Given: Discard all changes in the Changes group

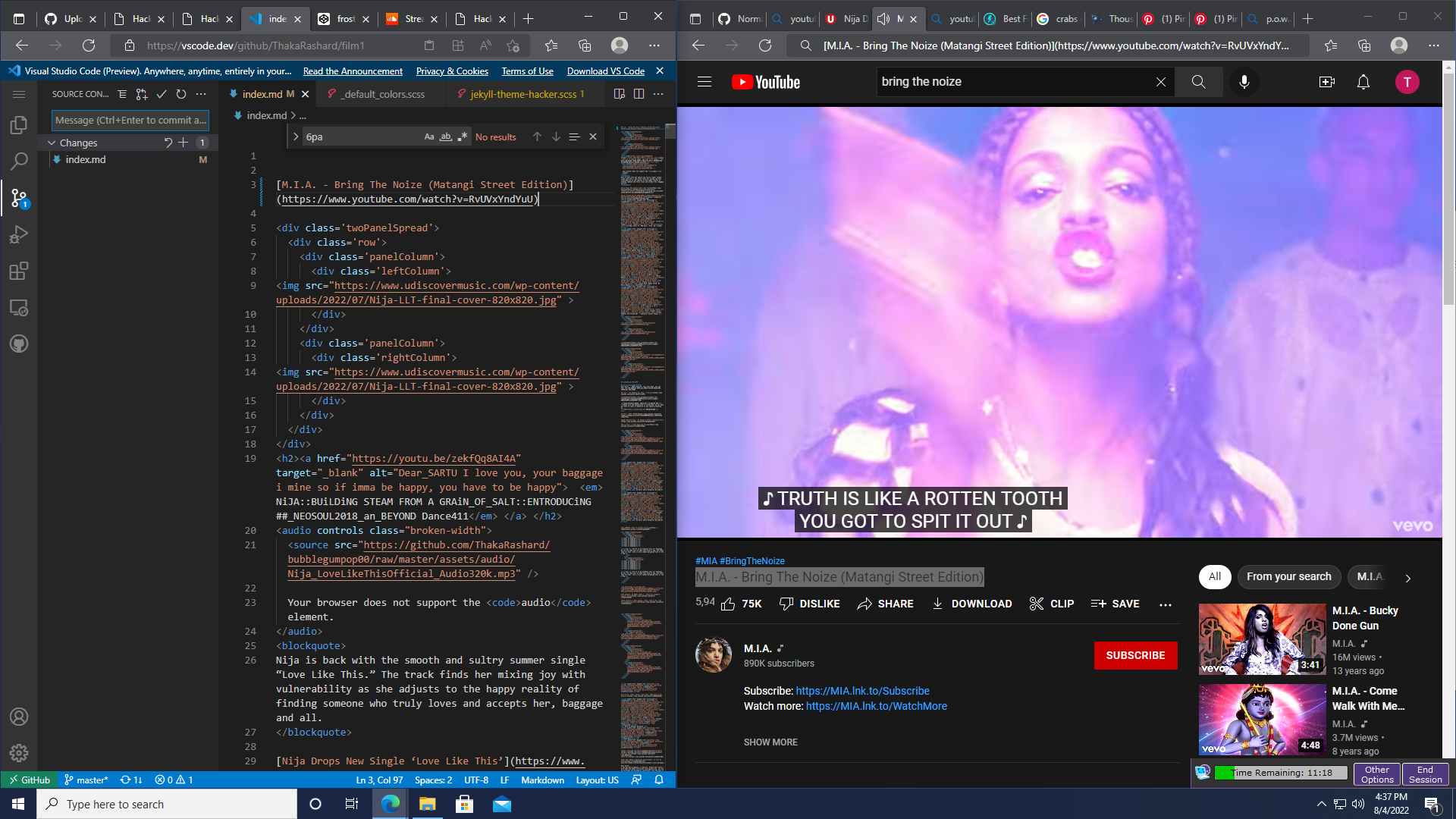Looking at the screenshot, I should (x=168, y=143).
